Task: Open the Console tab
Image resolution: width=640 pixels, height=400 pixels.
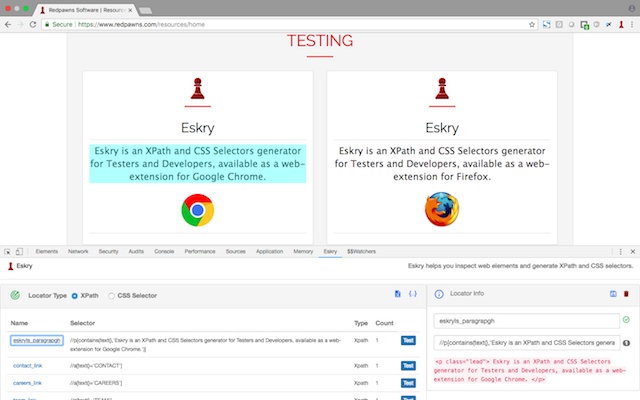Action: pos(164,251)
